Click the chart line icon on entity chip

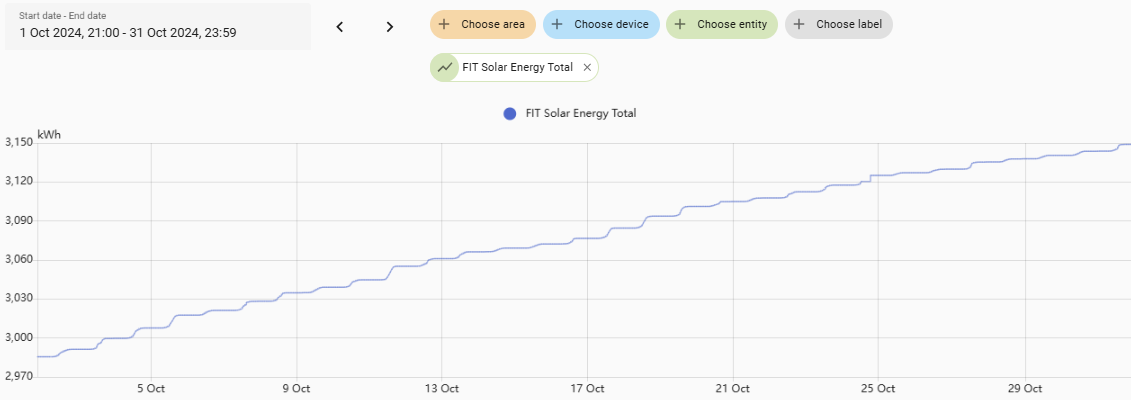(444, 68)
